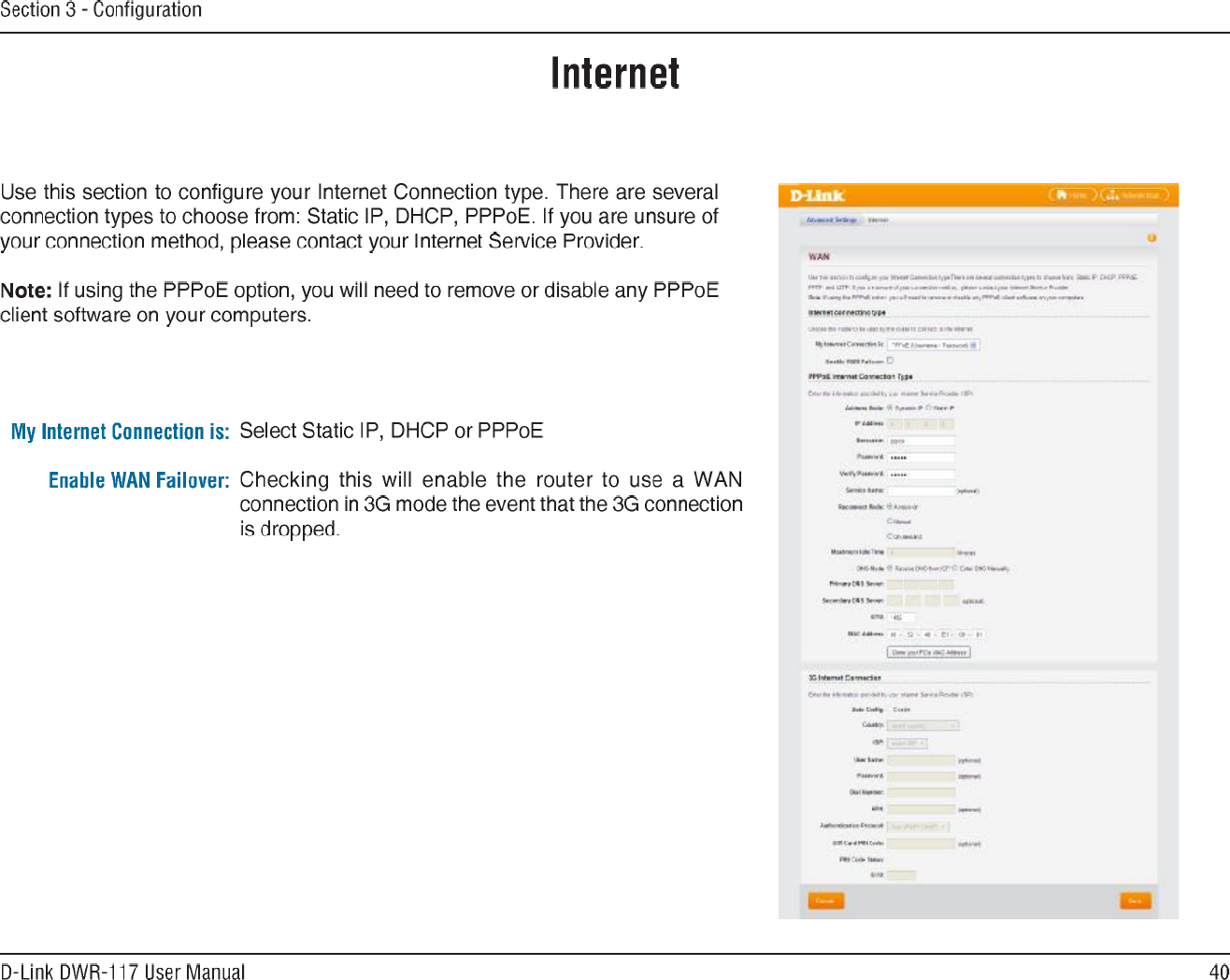Click the SIM Card PIN Code field

click(921, 844)
